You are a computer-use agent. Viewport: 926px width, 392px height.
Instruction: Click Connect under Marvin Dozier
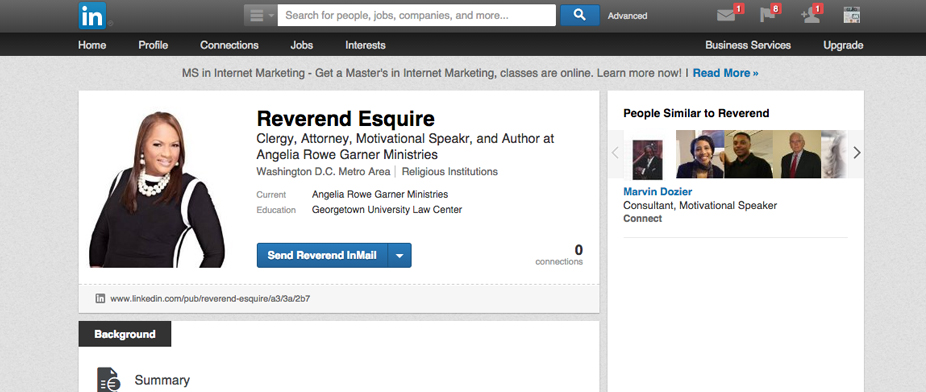click(643, 218)
